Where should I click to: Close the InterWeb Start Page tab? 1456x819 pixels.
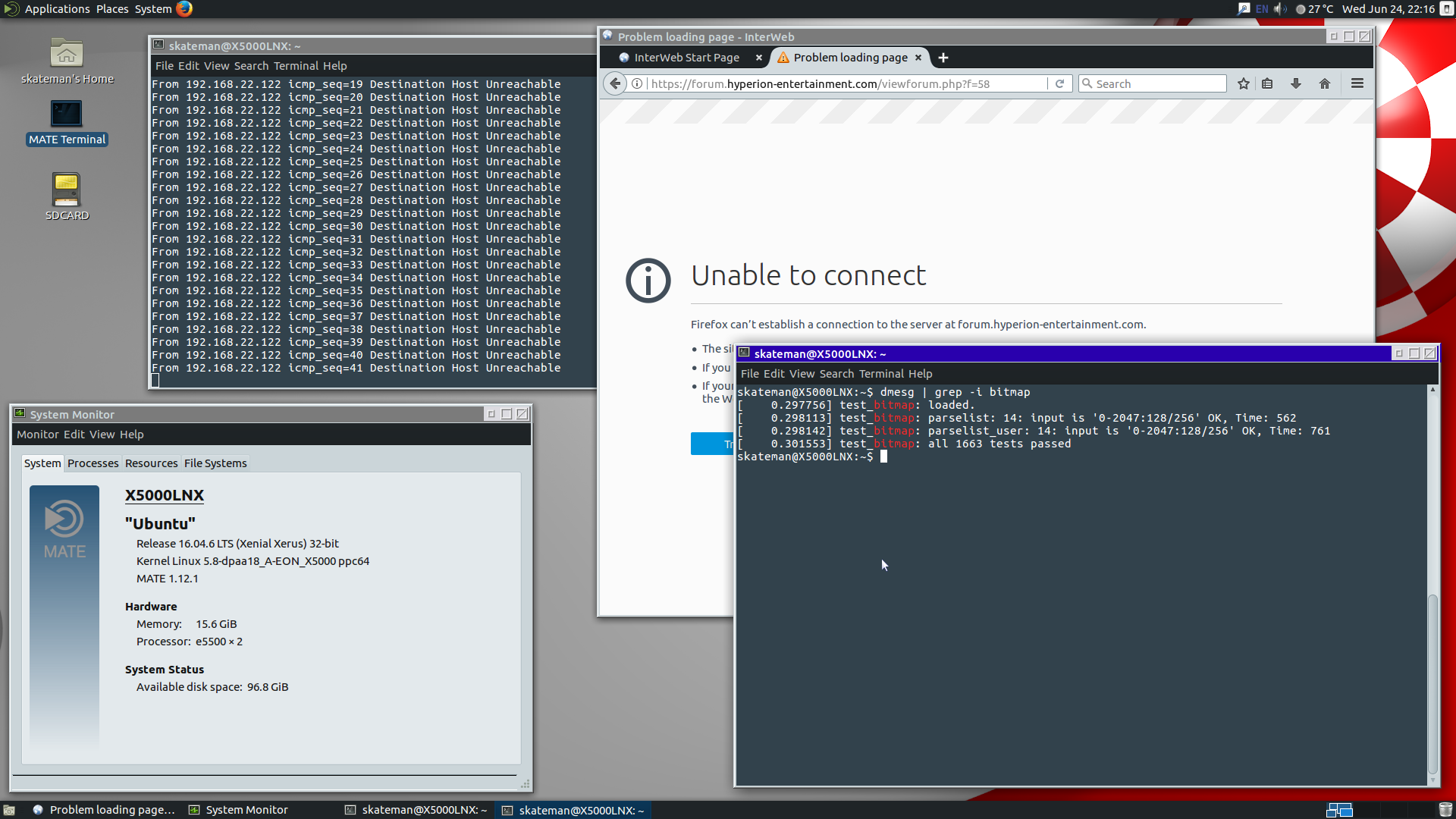tap(759, 58)
